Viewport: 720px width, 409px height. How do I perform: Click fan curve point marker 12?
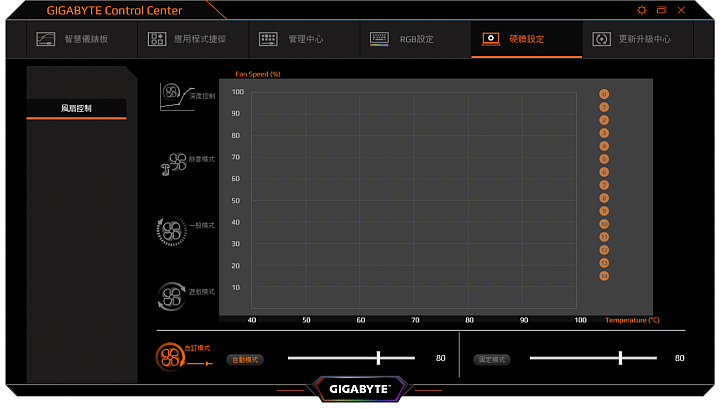click(604, 250)
